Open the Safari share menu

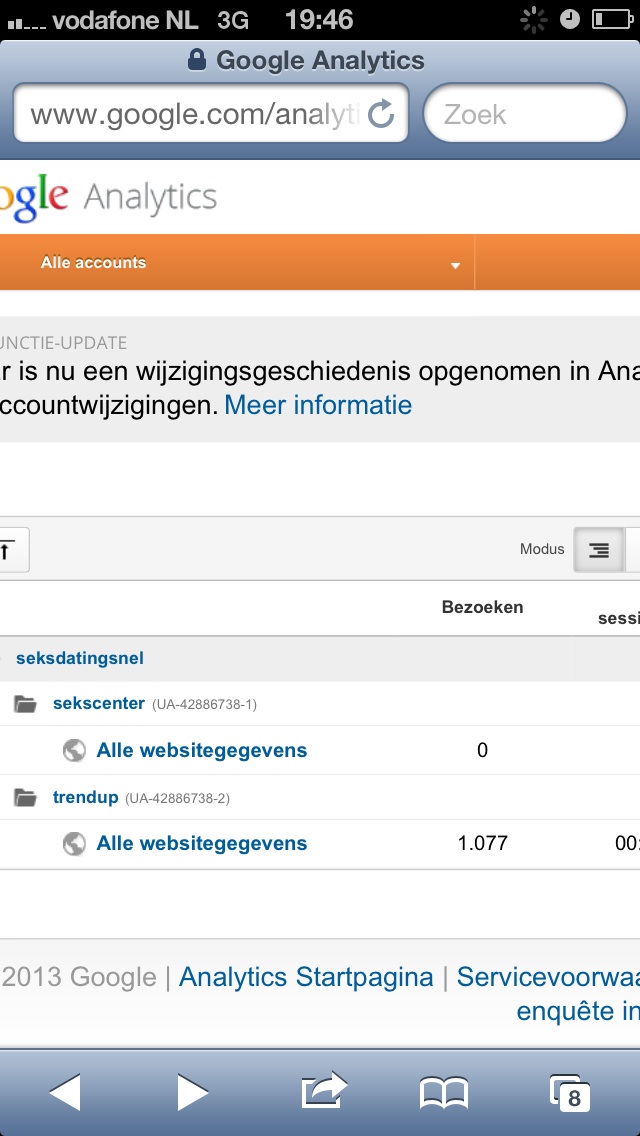click(324, 1090)
